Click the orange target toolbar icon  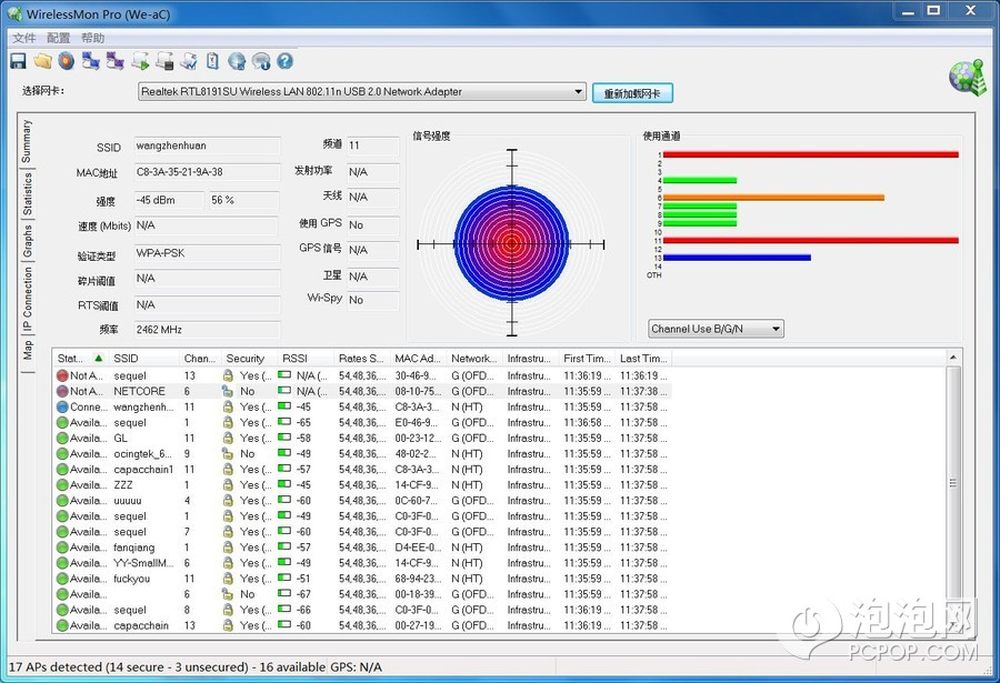[66, 61]
